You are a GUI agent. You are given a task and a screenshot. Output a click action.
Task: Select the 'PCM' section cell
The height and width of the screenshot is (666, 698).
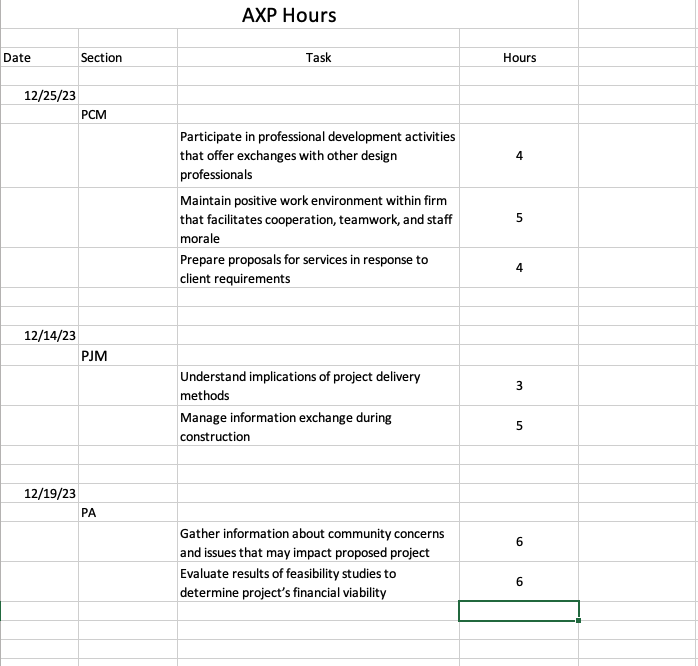[128, 114]
